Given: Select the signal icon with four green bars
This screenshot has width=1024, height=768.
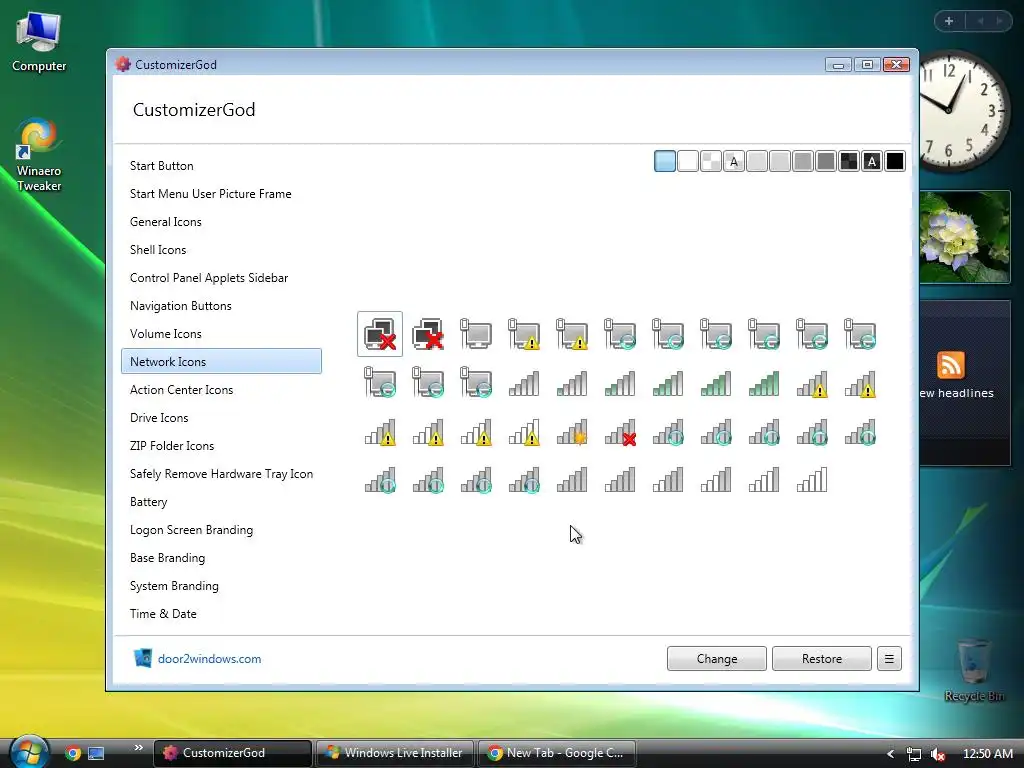Looking at the screenshot, I should click(x=716, y=383).
